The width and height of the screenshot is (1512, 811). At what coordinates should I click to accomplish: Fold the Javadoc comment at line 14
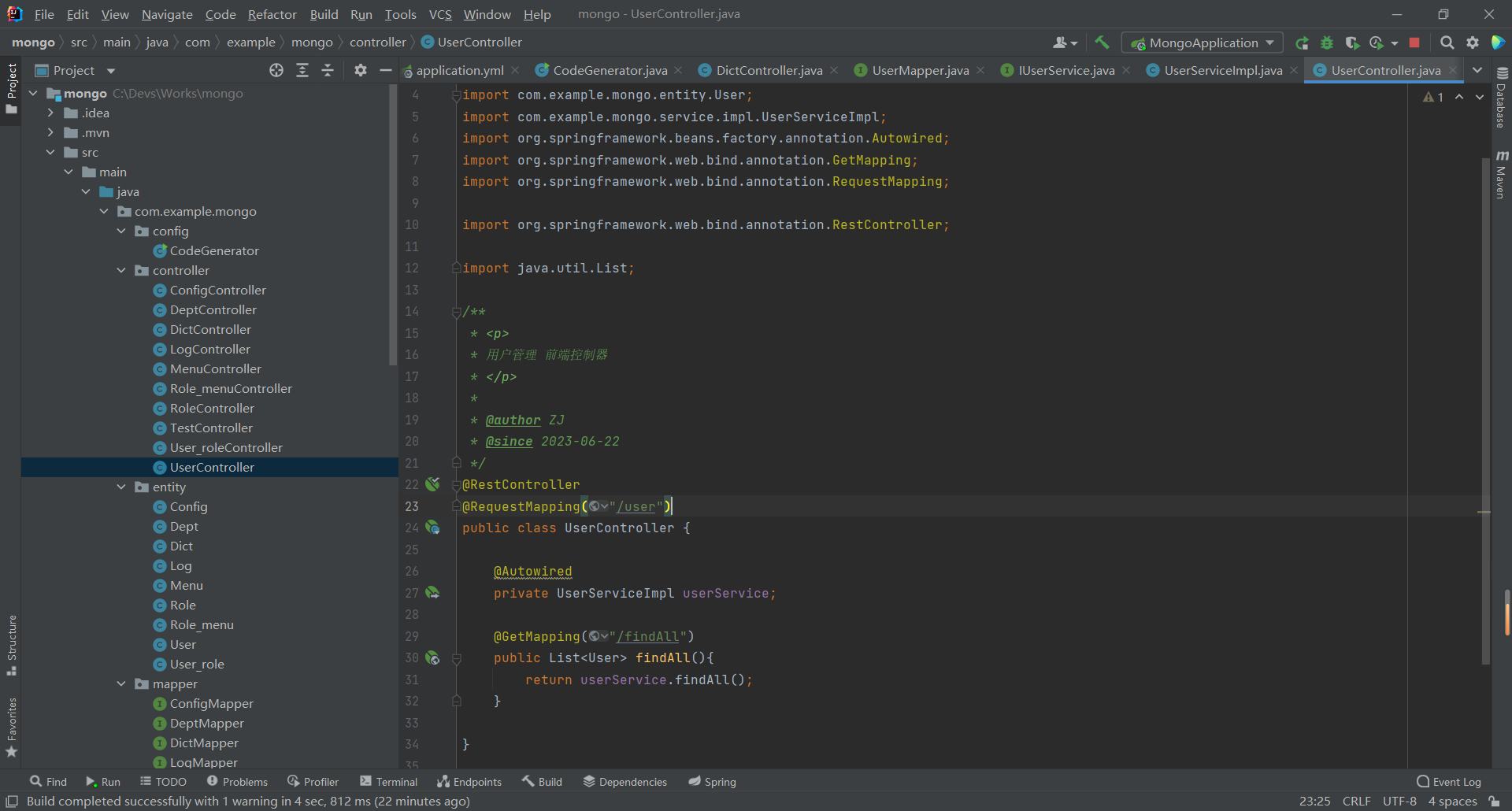tap(456, 312)
